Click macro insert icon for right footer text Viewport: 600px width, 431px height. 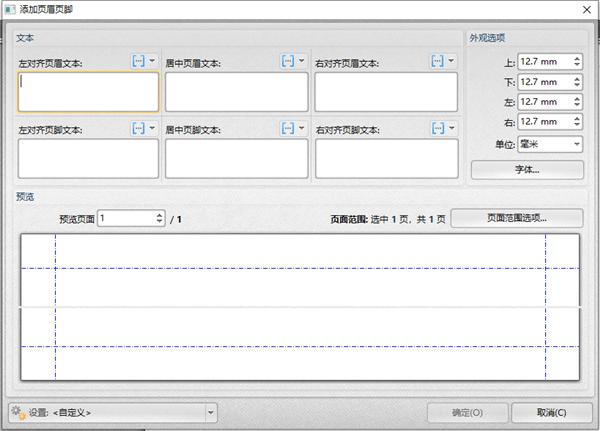(x=438, y=128)
